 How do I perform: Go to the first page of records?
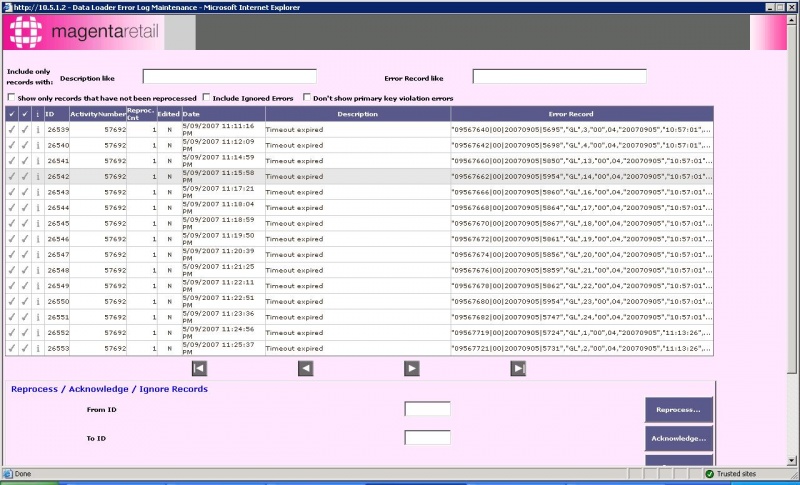(x=199, y=368)
